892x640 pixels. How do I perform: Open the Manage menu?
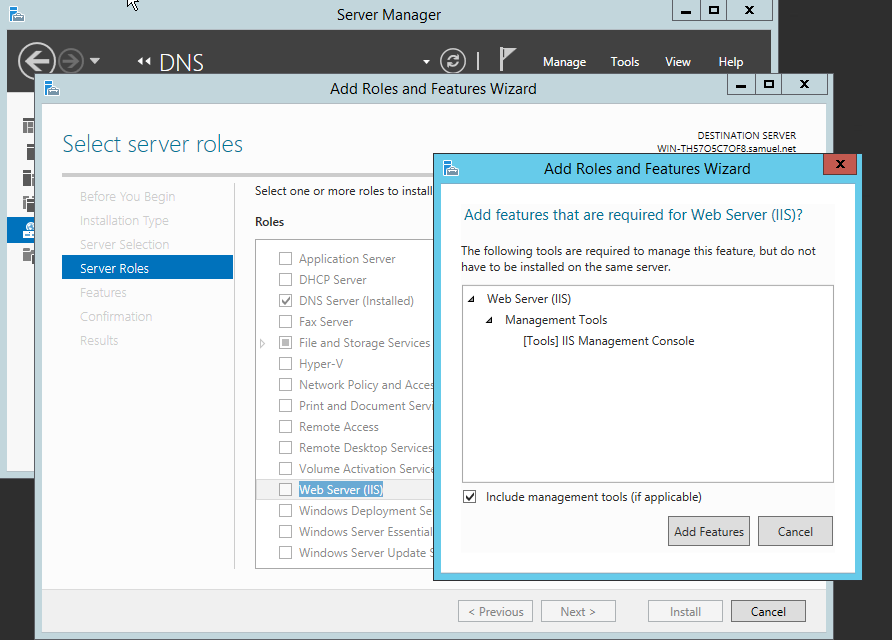[564, 61]
